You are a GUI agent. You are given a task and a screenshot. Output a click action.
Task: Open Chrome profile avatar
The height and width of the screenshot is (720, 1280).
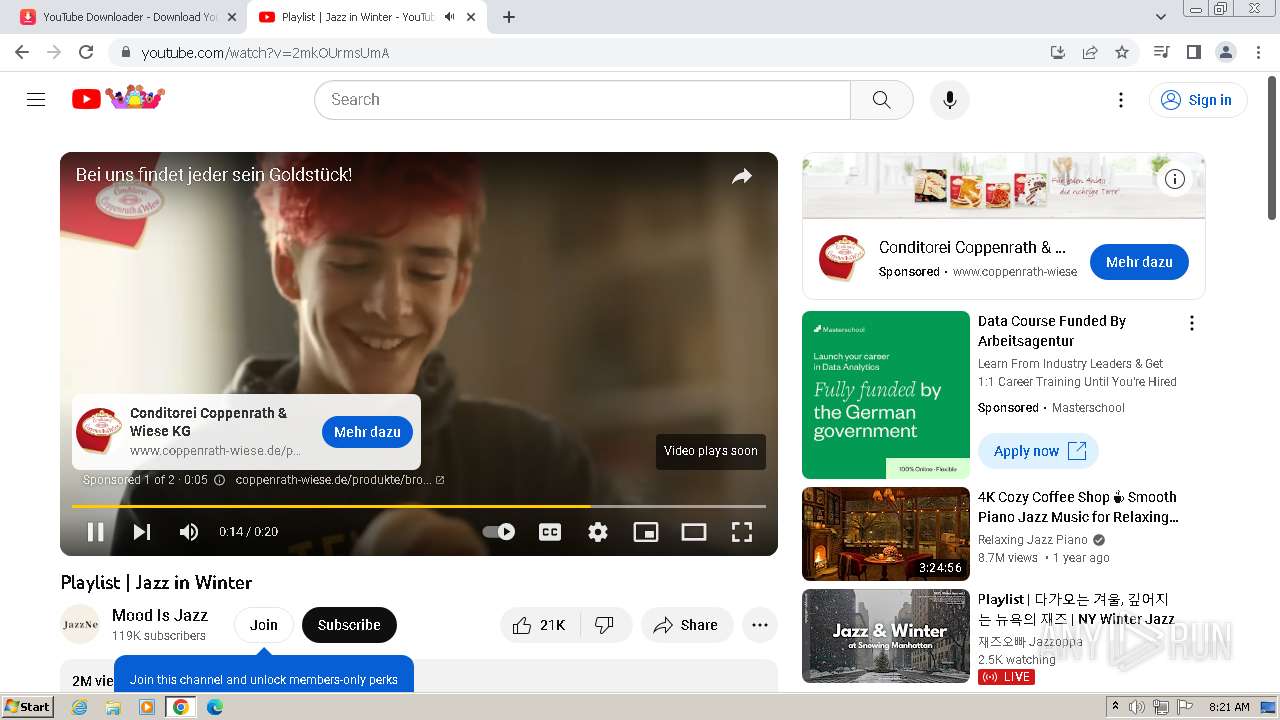(x=1226, y=52)
